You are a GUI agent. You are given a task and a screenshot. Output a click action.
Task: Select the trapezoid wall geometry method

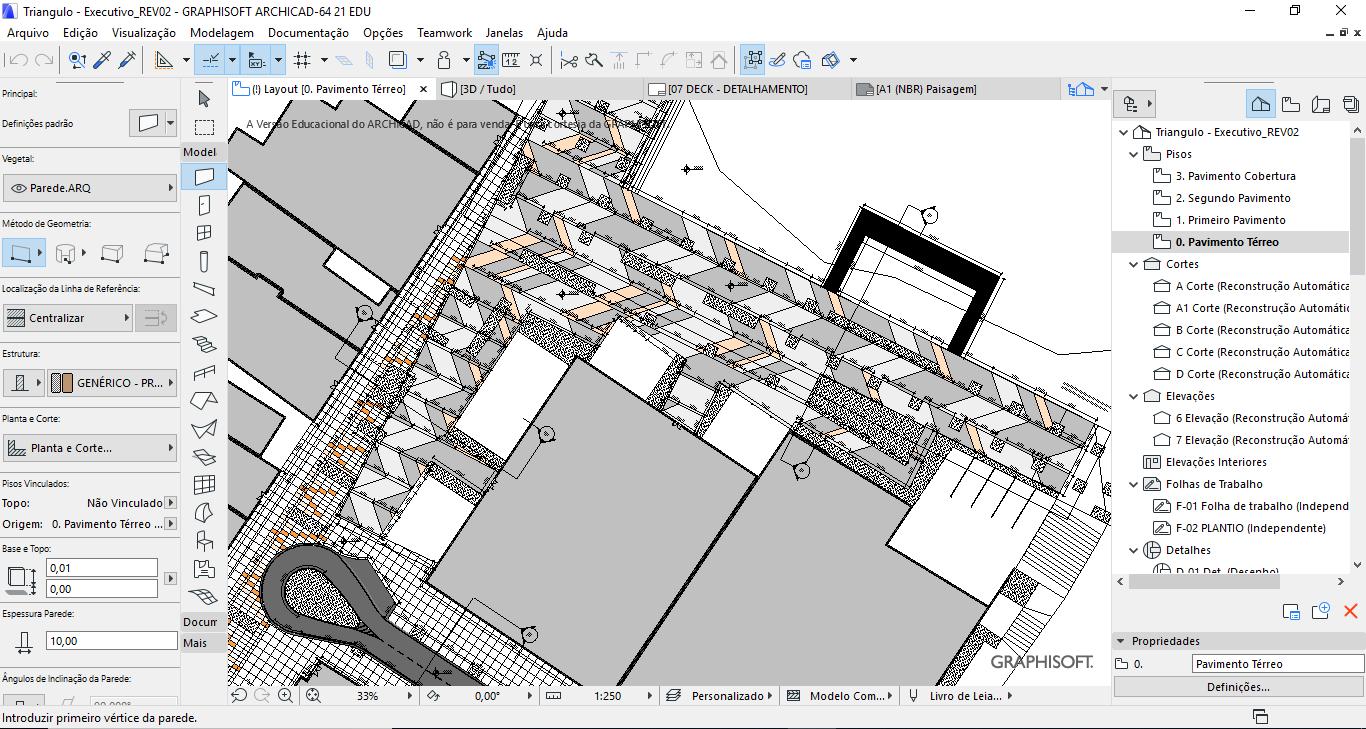coord(112,253)
